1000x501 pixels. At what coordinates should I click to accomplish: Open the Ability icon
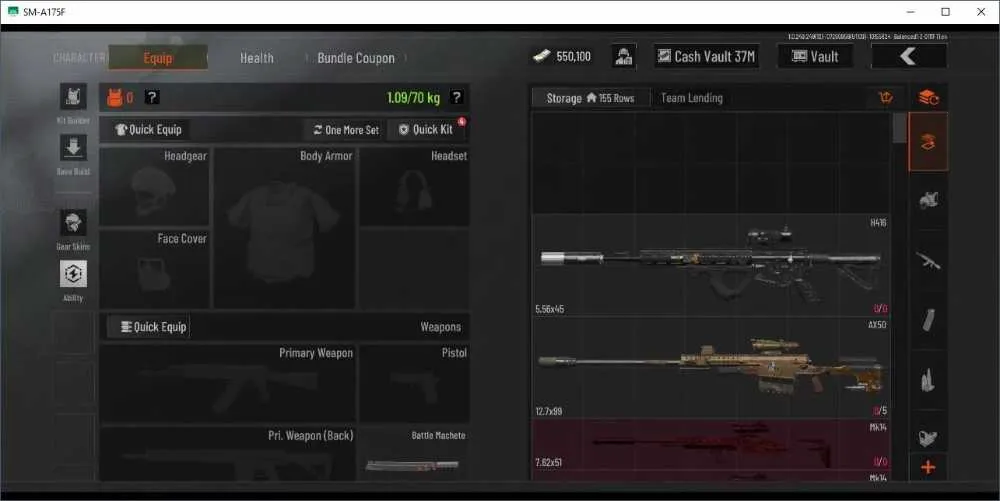pos(73,274)
